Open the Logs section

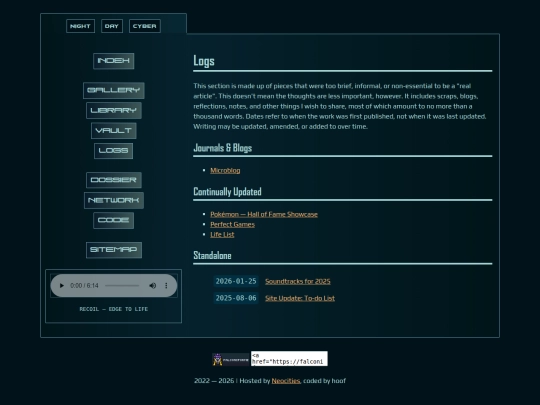114,151
